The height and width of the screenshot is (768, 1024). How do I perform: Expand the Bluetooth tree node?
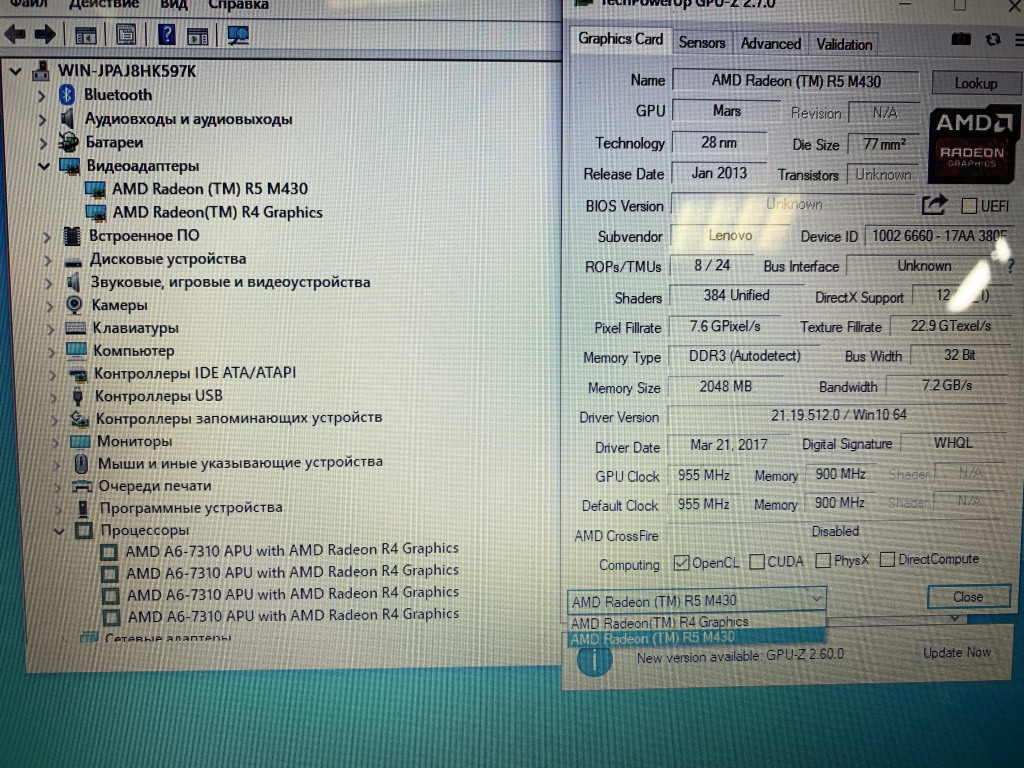(x=42, y=96)
